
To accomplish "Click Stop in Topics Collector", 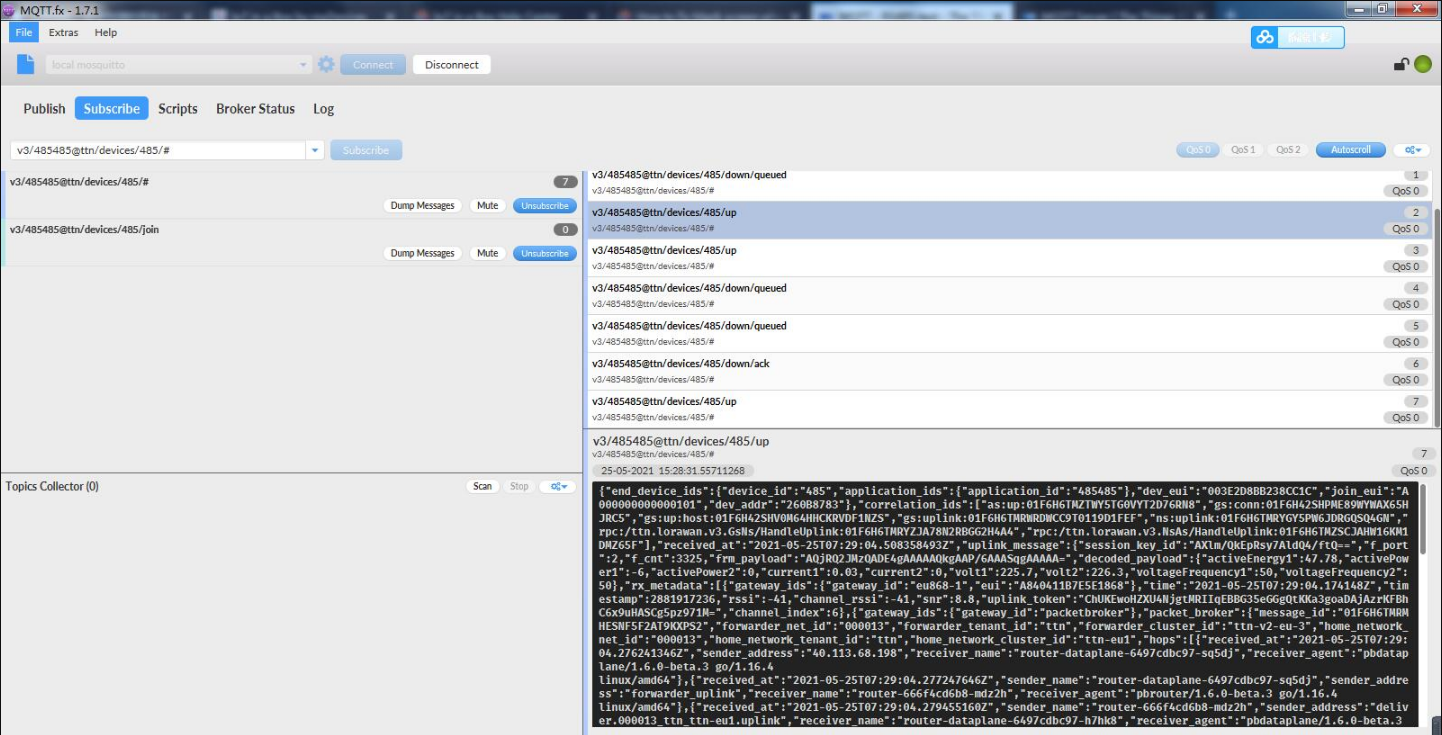I will (519, 487).
